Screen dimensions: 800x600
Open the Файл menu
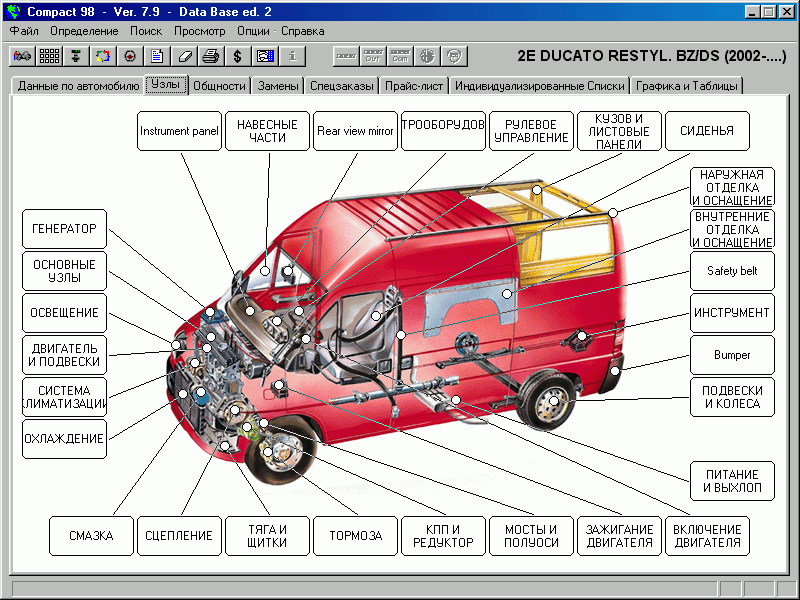click(24, 31)
